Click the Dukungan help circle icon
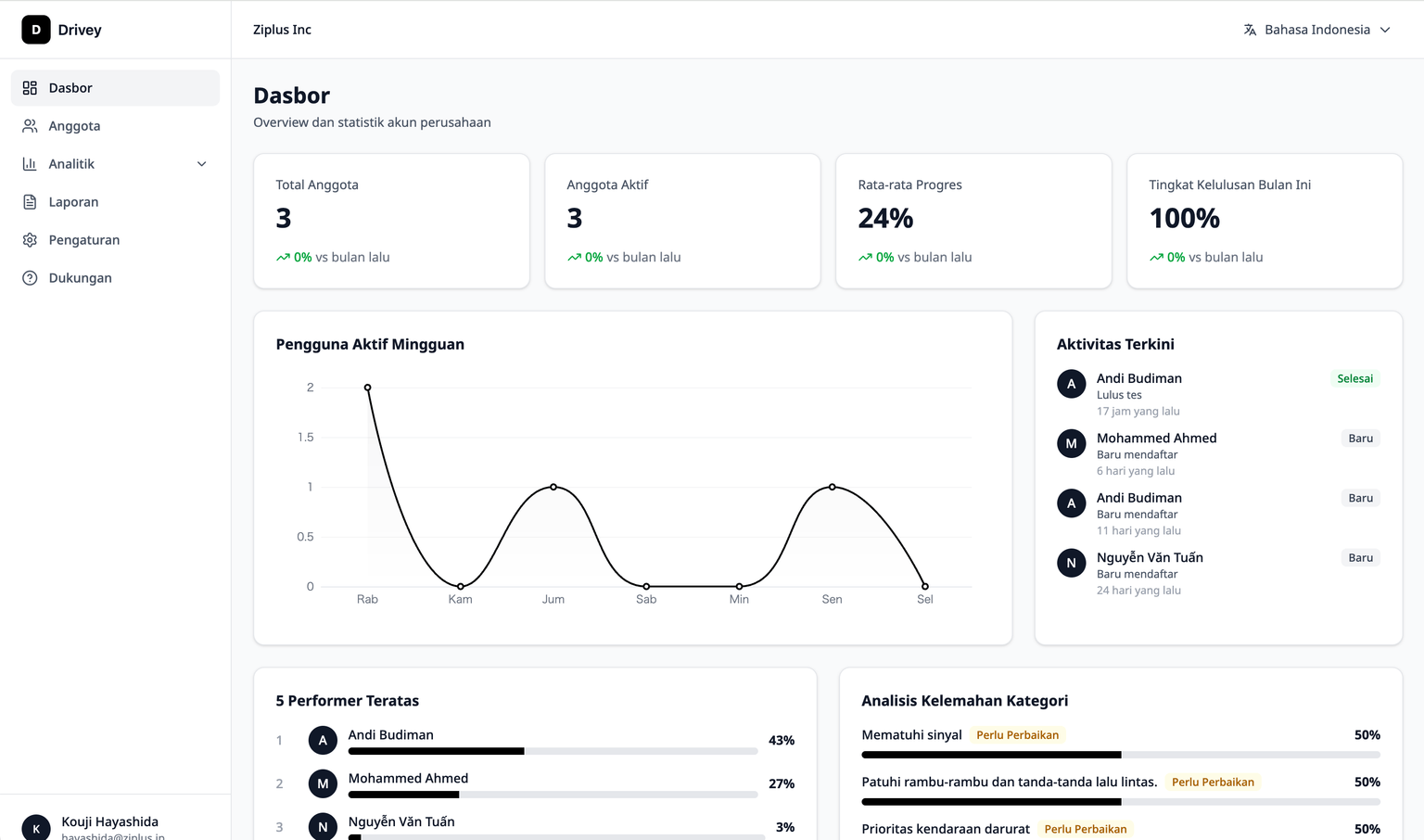 [x=30, y=278]
